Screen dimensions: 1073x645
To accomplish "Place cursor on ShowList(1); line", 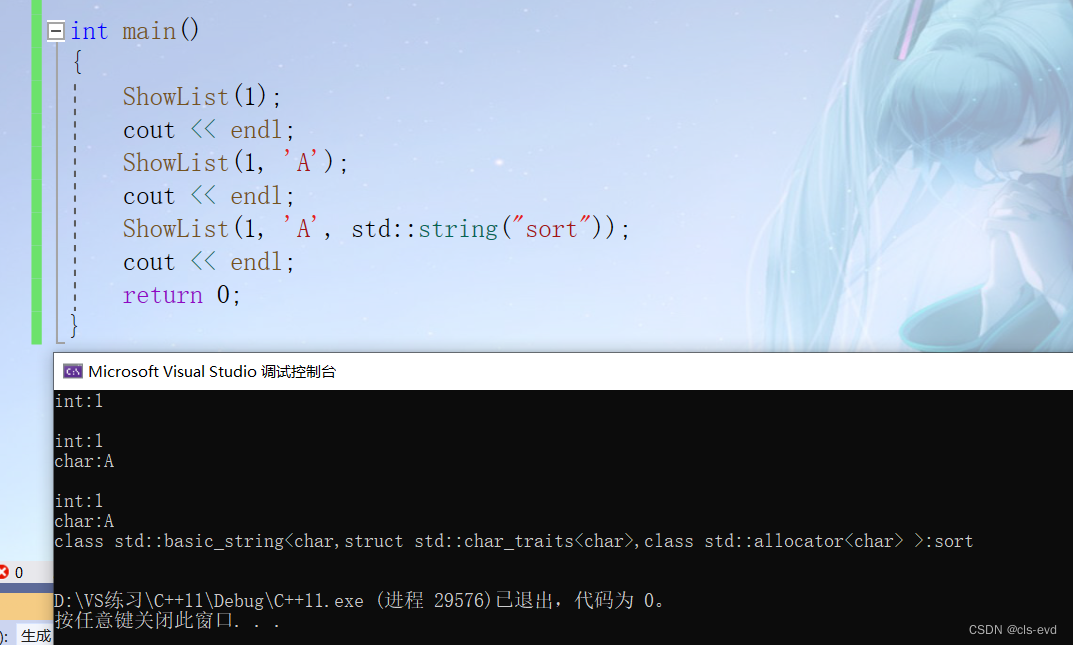I will pos(202,96).
